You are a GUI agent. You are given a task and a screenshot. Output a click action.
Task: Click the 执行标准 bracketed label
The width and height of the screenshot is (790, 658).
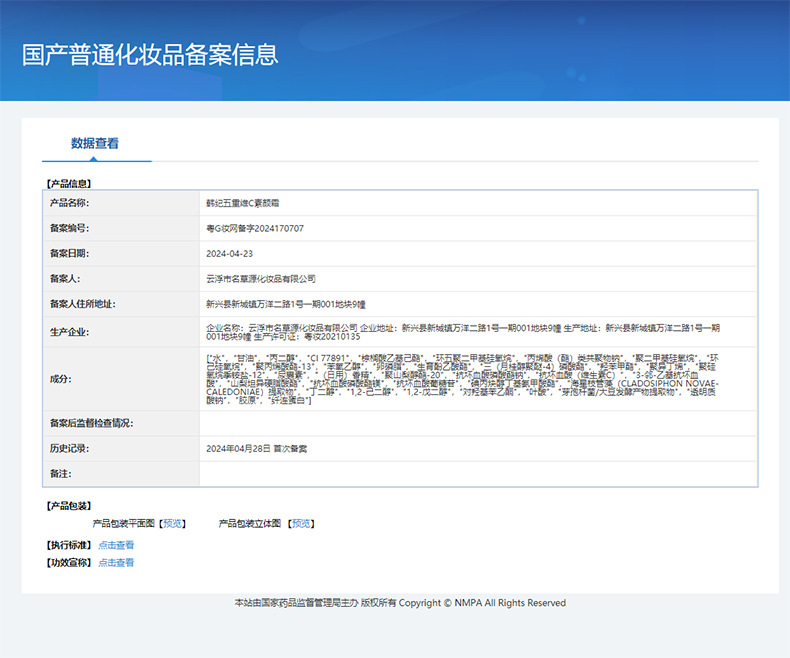(x=69, y=545)
